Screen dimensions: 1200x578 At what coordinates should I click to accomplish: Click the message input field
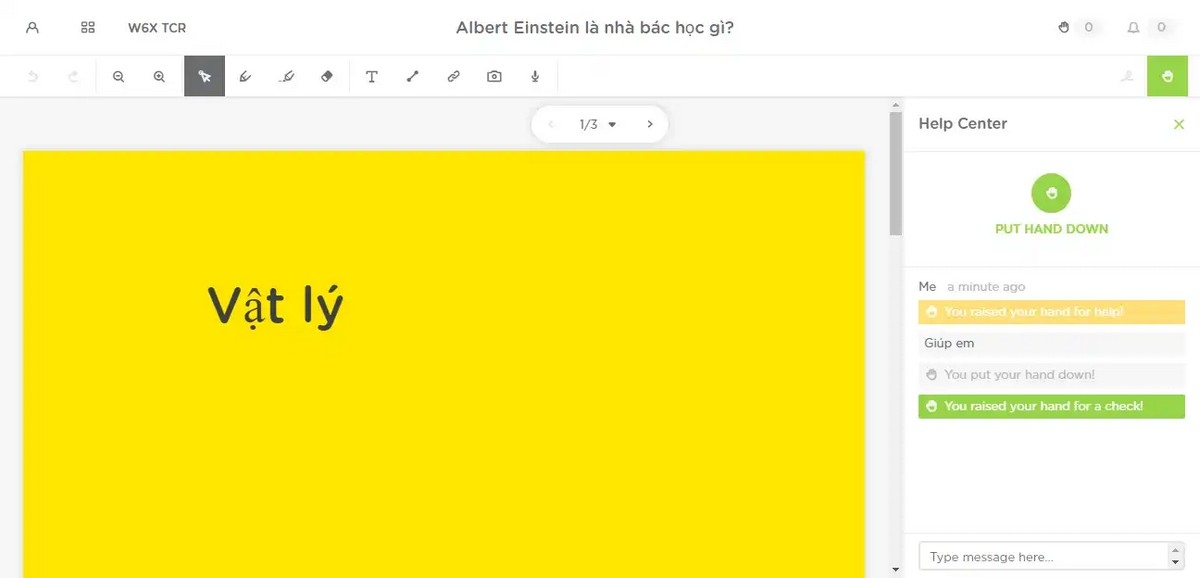[1043, 556]
